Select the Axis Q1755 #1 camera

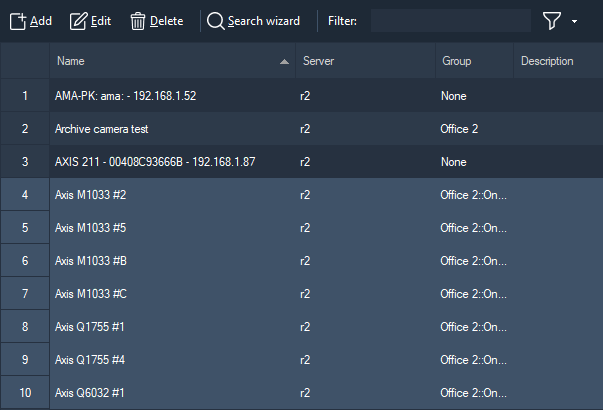[90, 326]
